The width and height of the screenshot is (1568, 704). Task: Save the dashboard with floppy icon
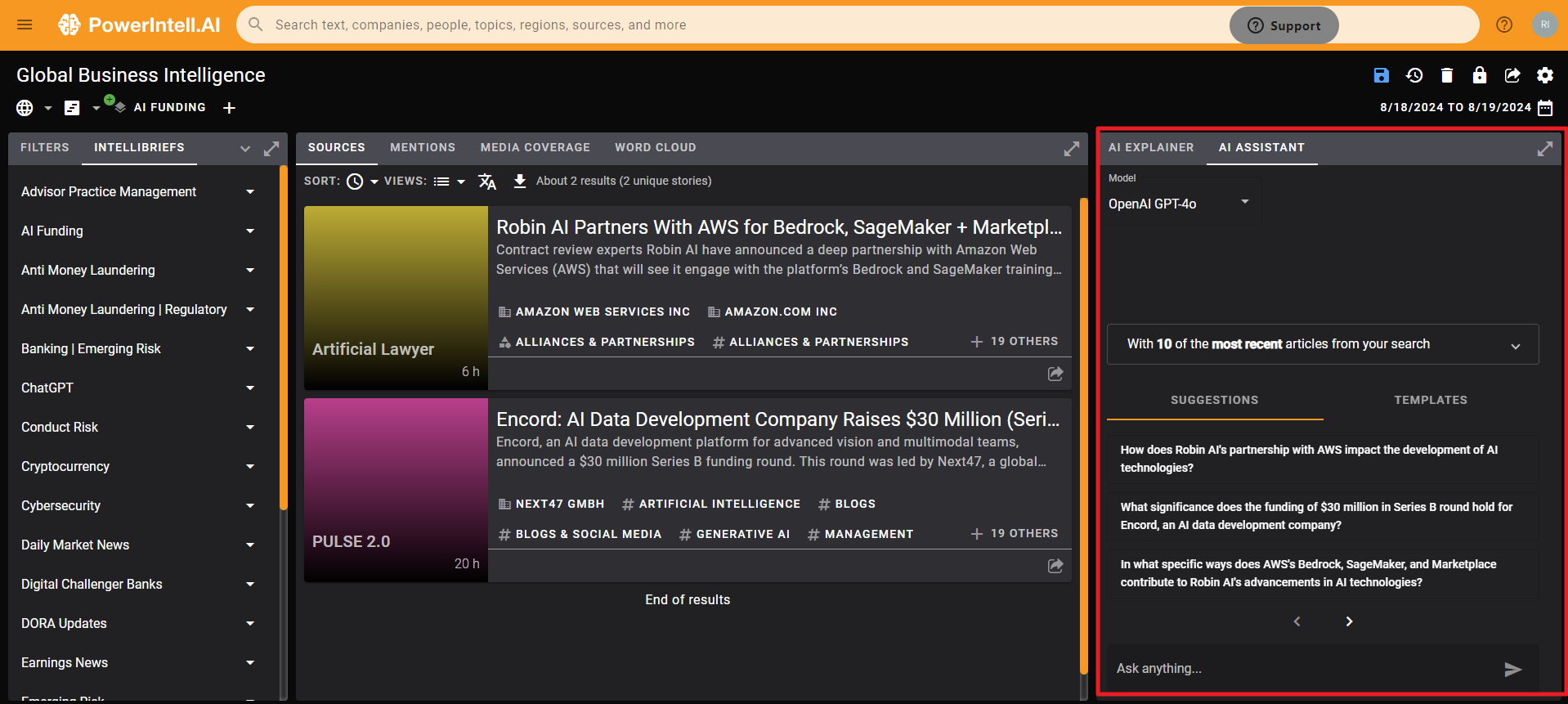pyautogui.click(x=1381, y=75)
